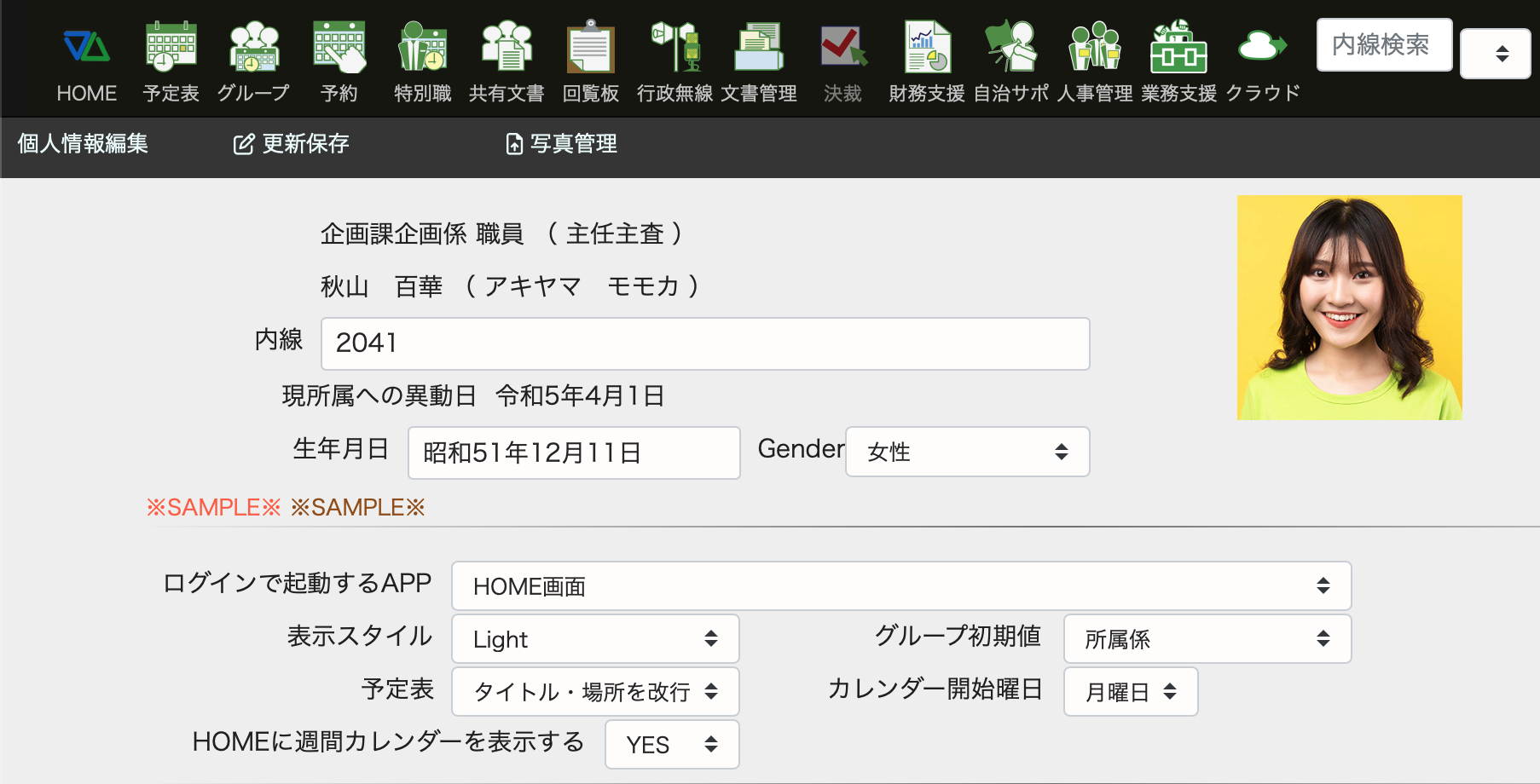Open the 財務支援 finance report icon
Viewport: 1540px width, 784px height.
927,49
